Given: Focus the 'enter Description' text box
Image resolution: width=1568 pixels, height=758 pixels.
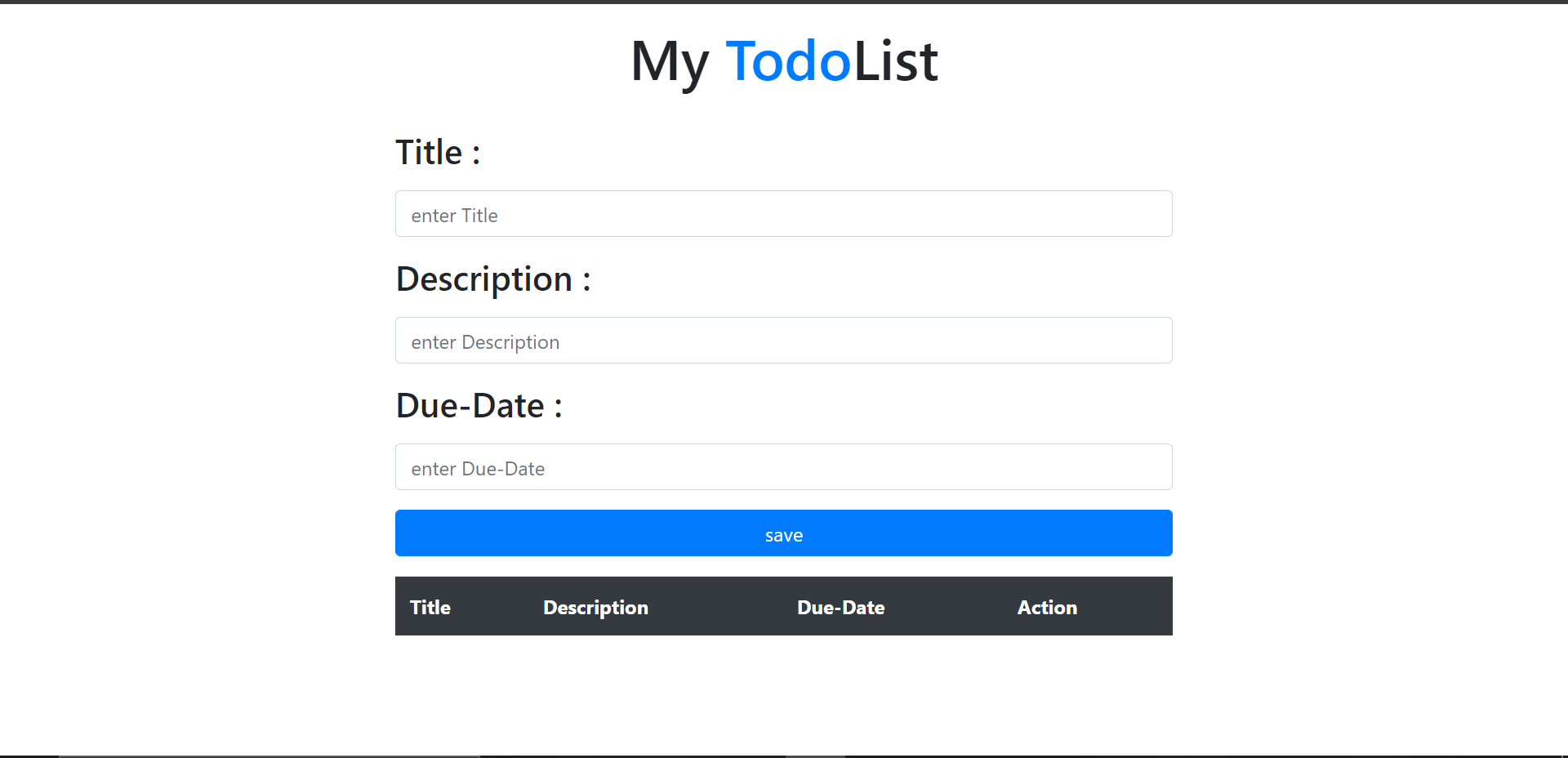Looking at the screenshot, I should 784,341.
